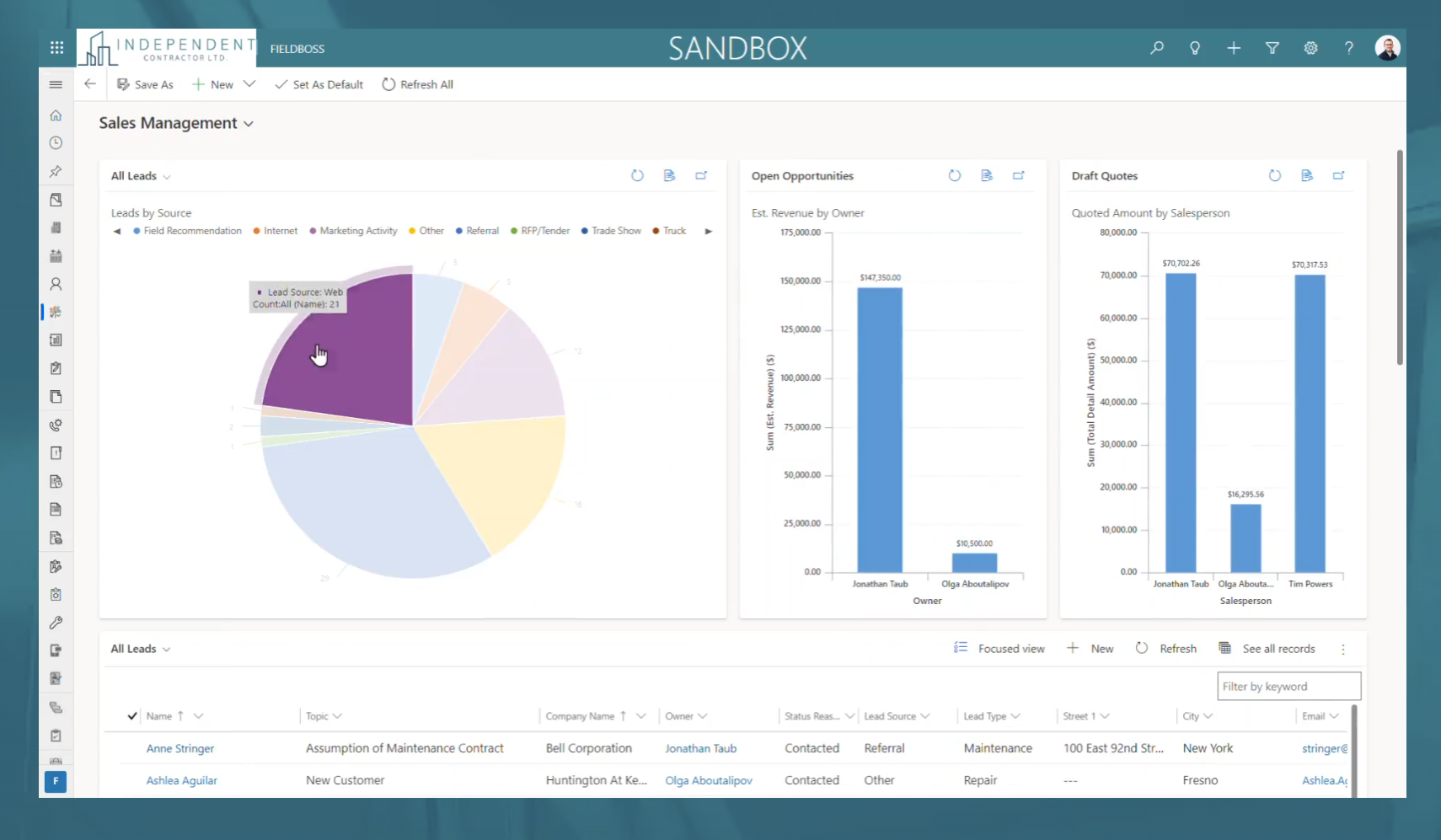Expand the New button dropdown arrow

[x=249, y=84]
